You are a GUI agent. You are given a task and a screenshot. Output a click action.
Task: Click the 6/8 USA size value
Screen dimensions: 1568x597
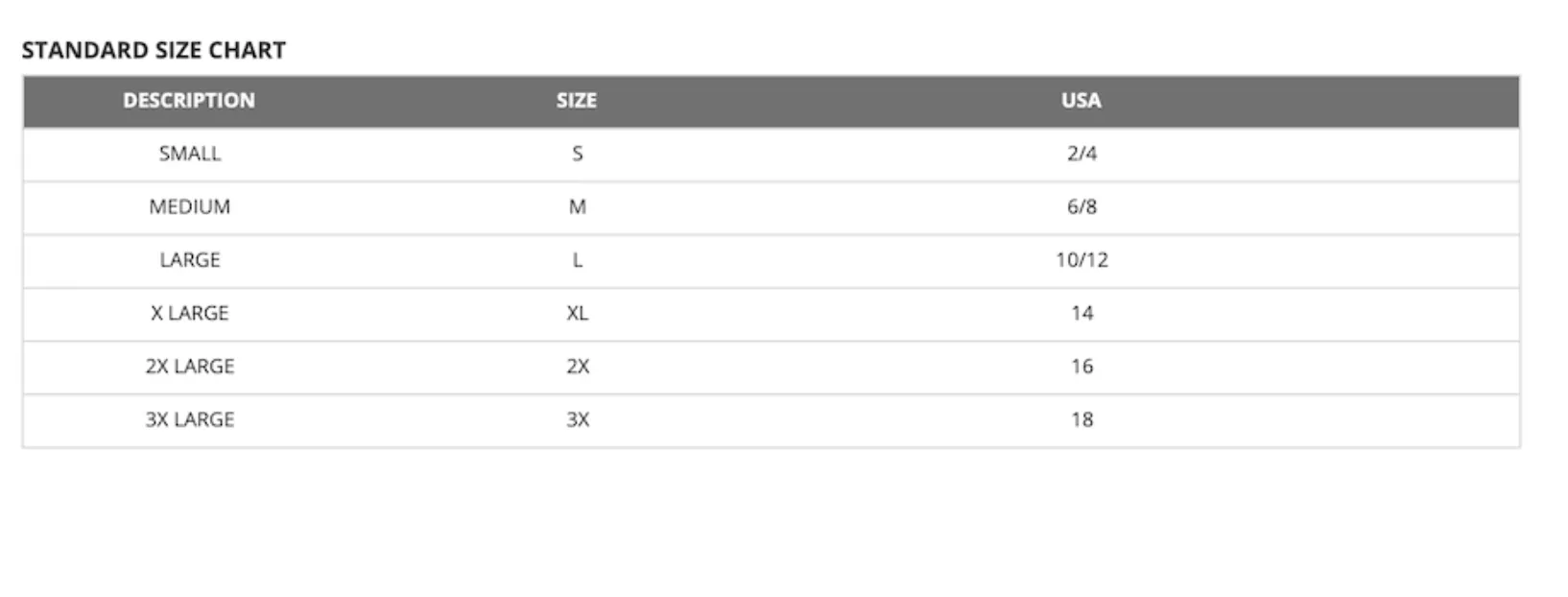pyautogui.click(x=1082, y=206)
